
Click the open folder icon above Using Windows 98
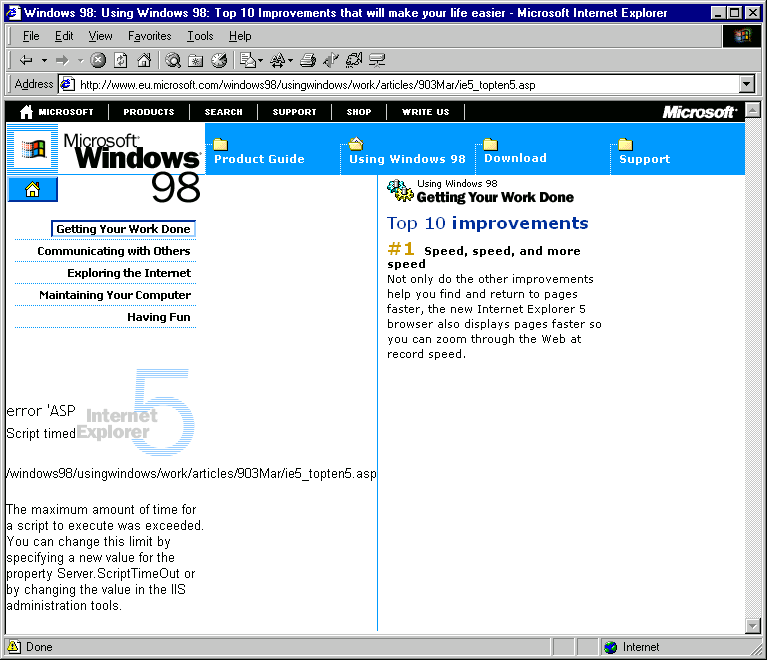point(356,143)
